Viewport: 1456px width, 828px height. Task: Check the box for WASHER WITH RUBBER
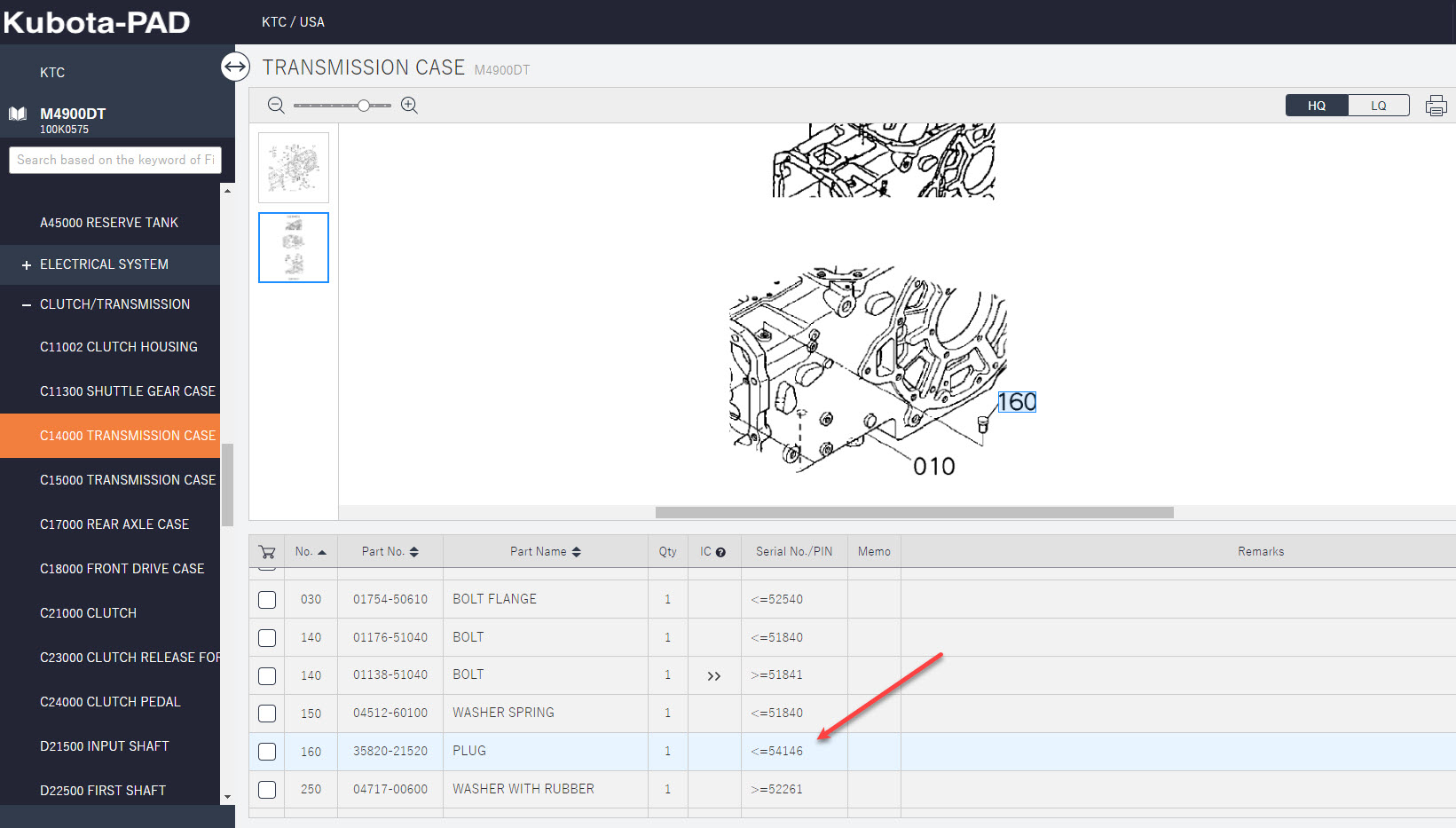[267, 790]
